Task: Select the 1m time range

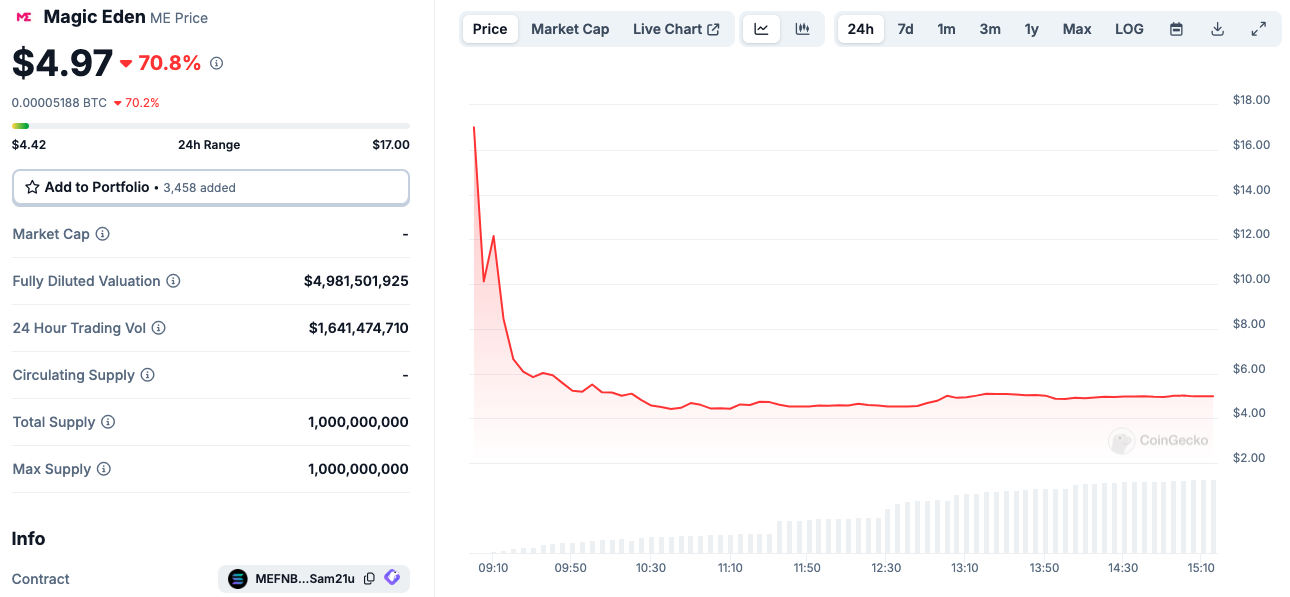Action: pos(946,29)
